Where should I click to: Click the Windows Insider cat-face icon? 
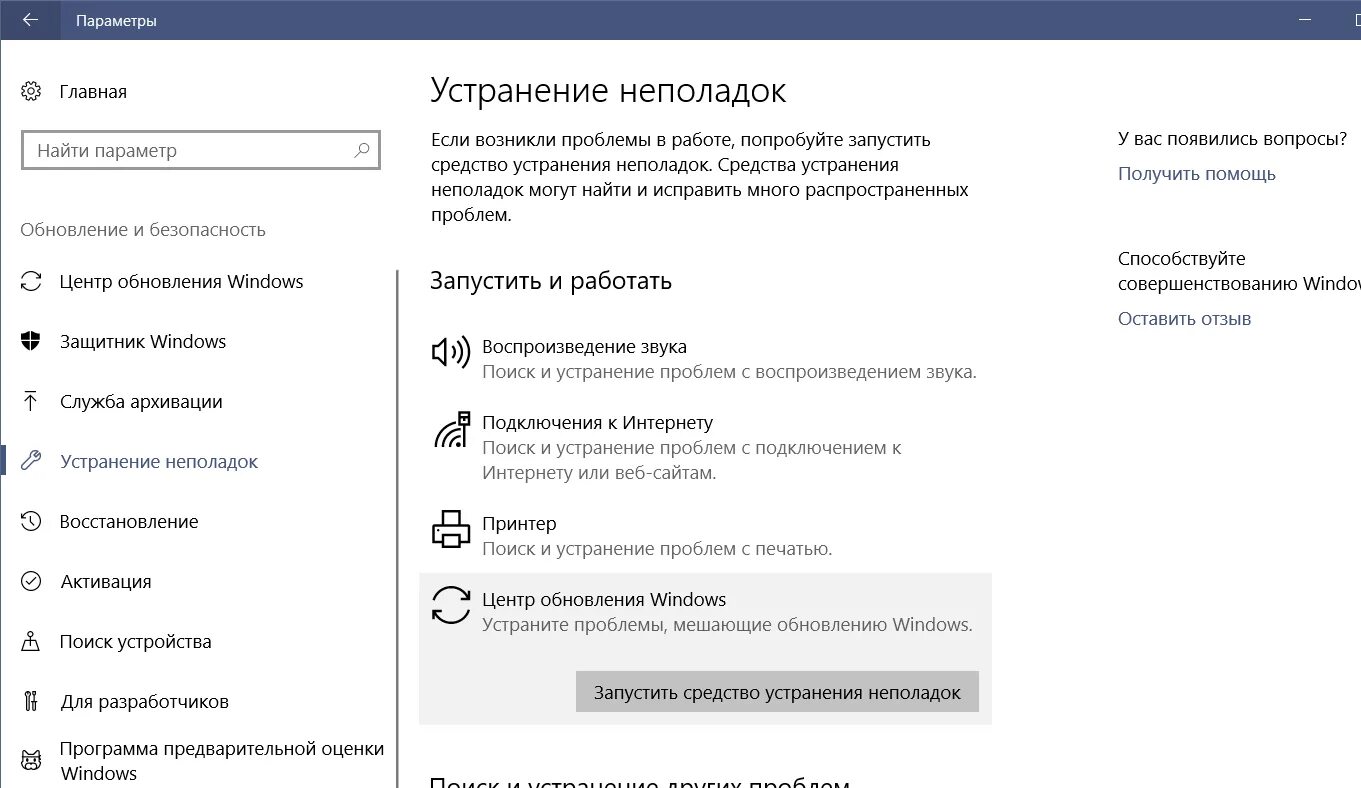(31, 761)
